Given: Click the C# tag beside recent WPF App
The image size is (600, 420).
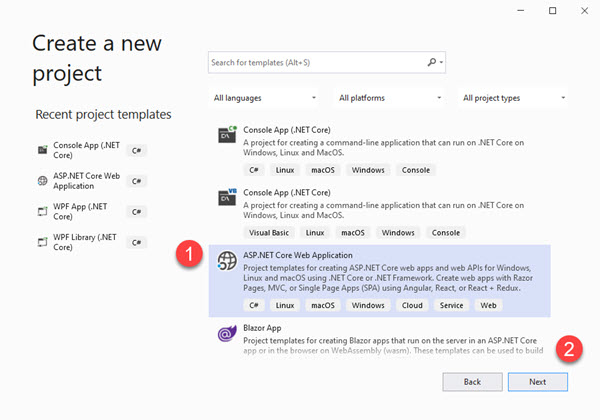Looking at the screenshot, I should tap(137, 212).
